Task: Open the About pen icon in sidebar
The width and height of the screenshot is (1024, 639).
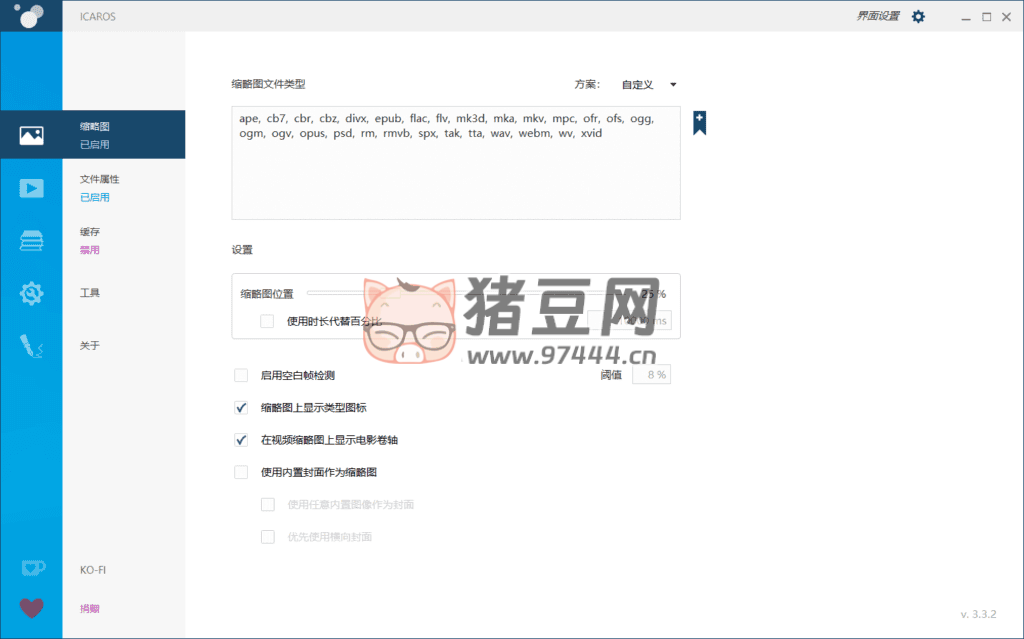Action: pos(31,346)
